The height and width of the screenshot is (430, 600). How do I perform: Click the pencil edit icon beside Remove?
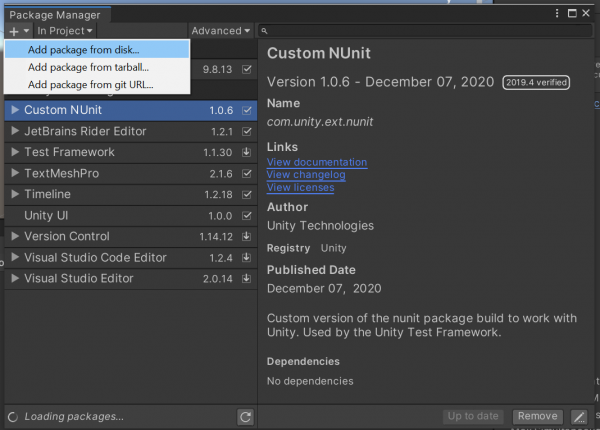click(579, 416)
